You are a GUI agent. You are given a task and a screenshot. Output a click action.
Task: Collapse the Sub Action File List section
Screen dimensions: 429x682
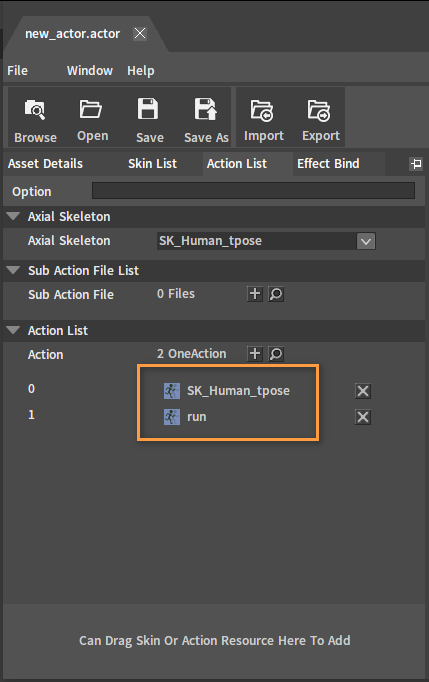pyautogui.click(x=13, y=270)
